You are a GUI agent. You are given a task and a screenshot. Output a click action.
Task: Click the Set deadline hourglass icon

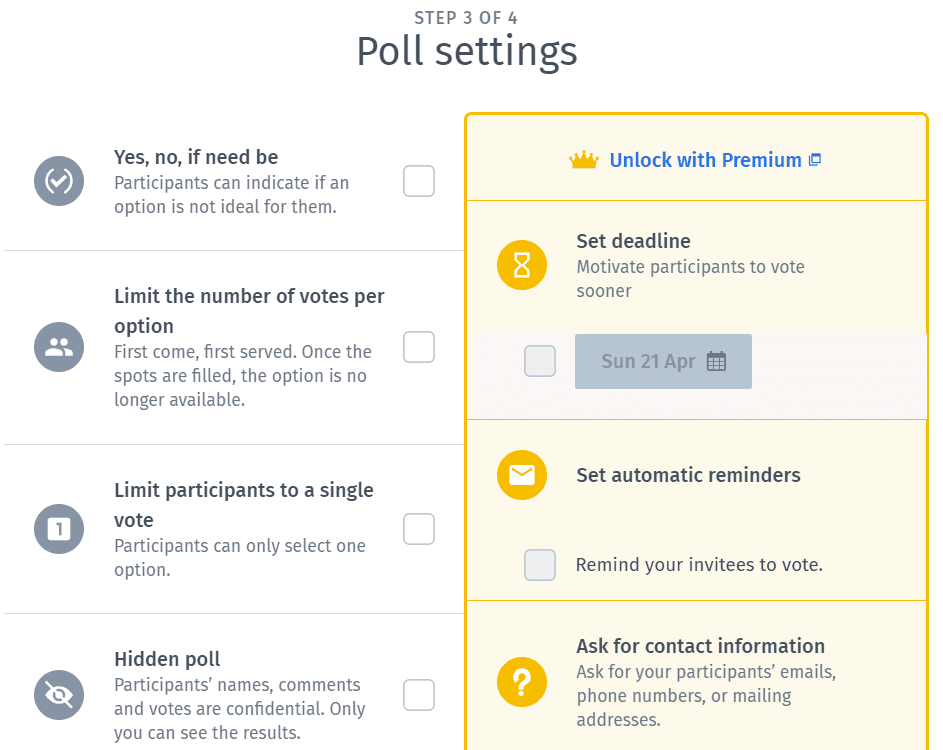point(522,265)
